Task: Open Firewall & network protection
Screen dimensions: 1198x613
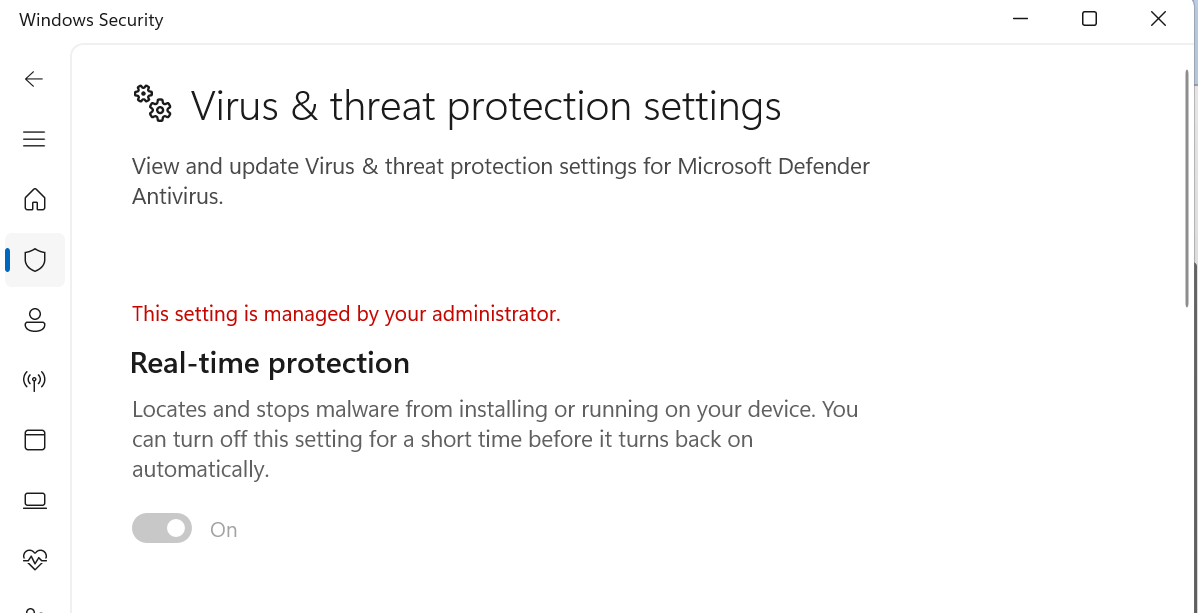Action: (x=34, y=380)
